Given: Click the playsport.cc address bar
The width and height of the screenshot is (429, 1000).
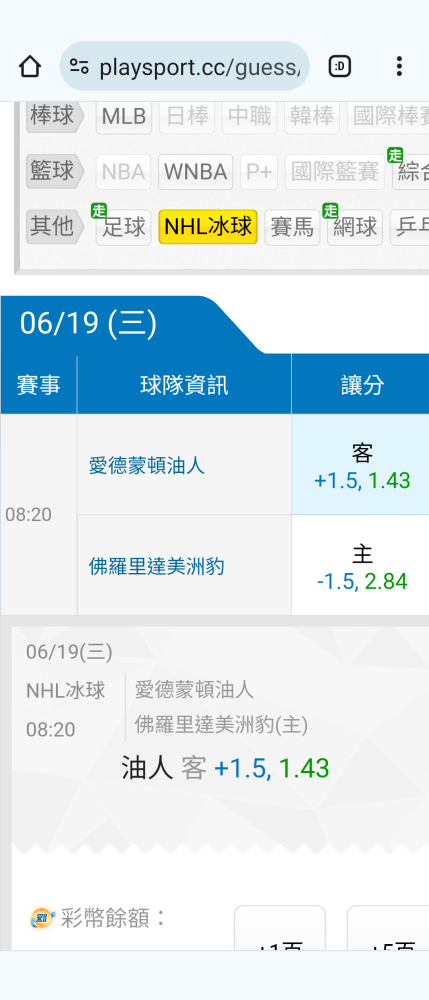Looking at the screenshot, I should [185, 66].
